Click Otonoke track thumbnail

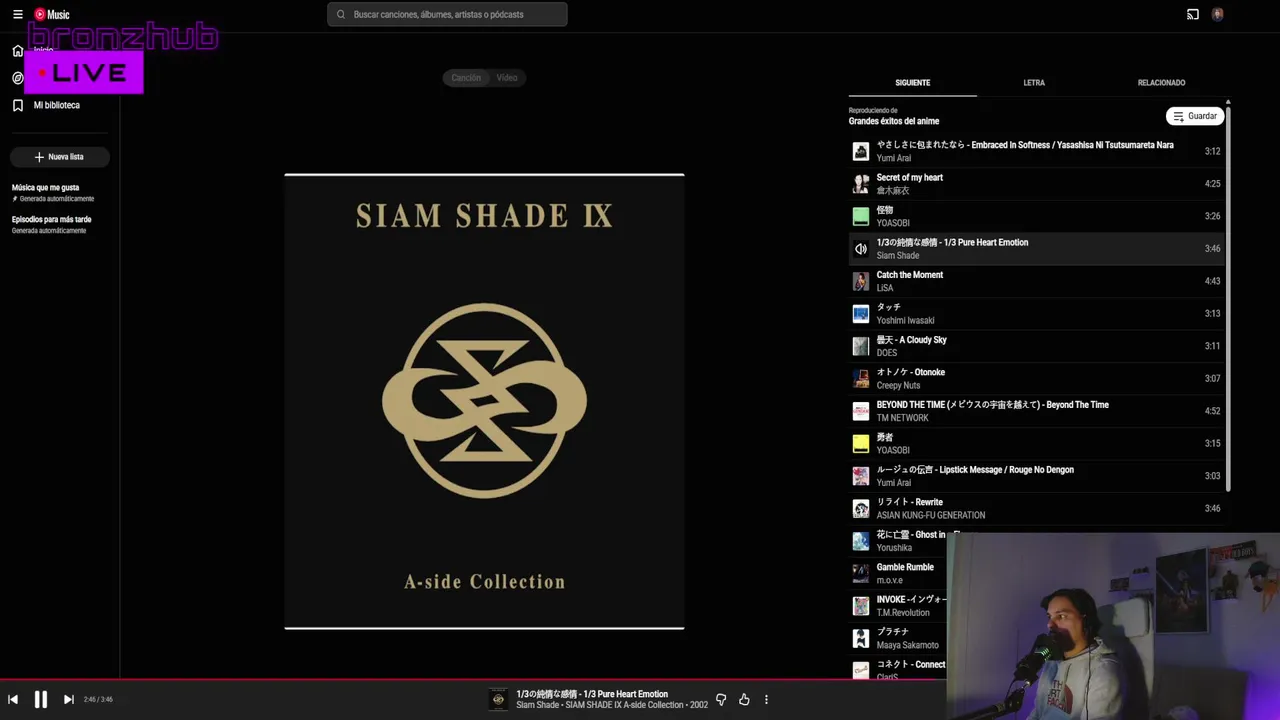861,379
